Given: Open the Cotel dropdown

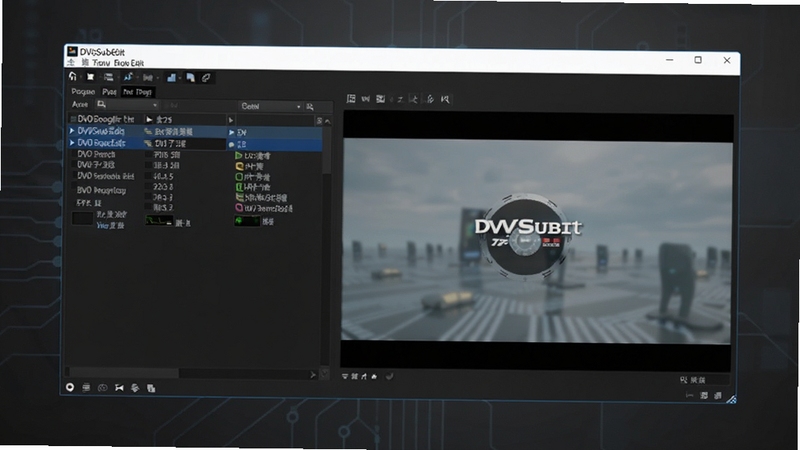Looking at the screenshot, I should 270,106.
